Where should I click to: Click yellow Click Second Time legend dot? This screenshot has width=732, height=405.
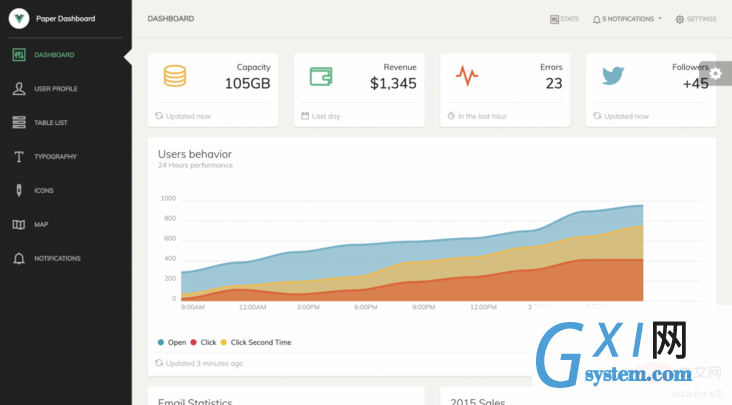pos(224,342)
